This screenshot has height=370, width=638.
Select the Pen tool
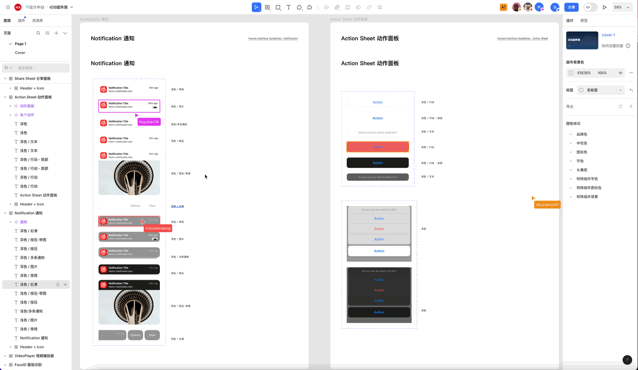click(299, 7)
